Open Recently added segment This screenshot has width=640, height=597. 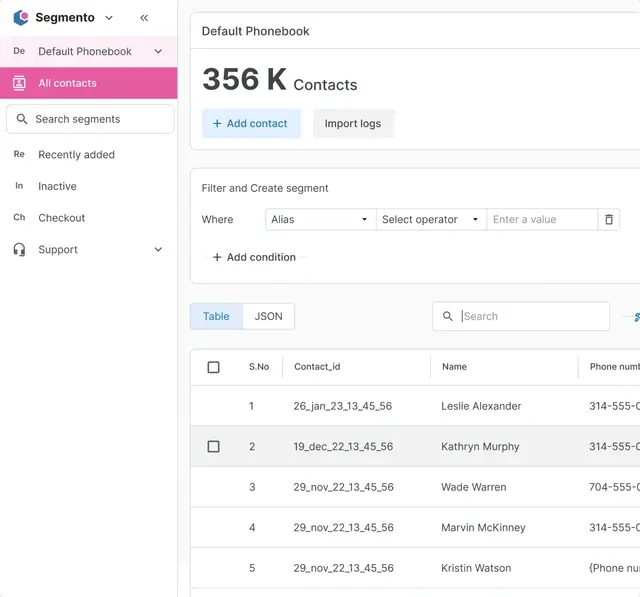click(76, 155)
